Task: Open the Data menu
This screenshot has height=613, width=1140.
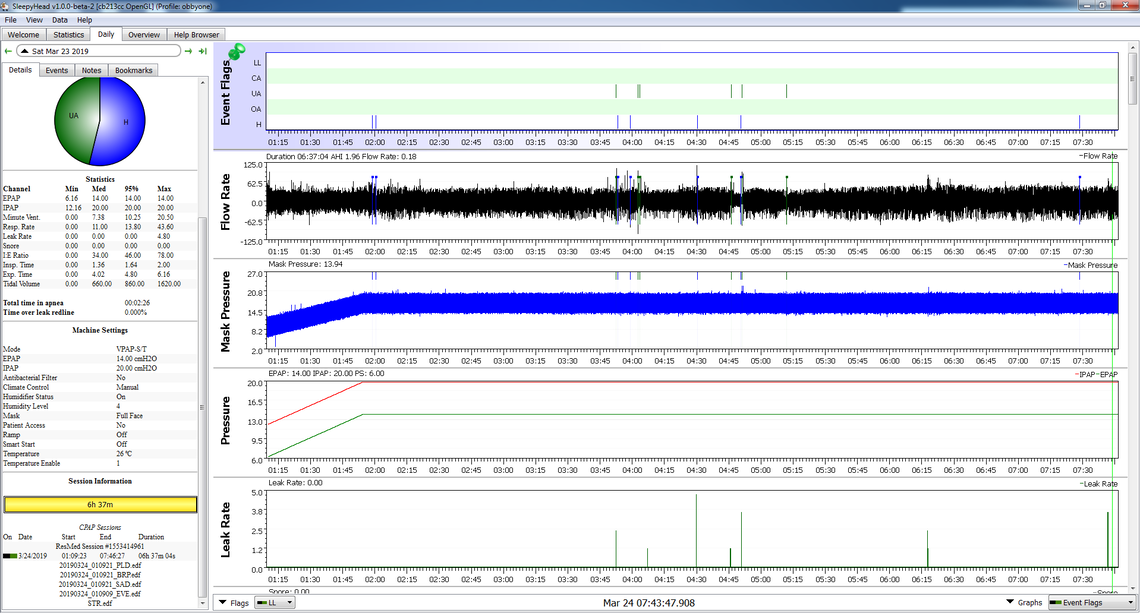Action: pyautogui.click(x=60, y=20)
